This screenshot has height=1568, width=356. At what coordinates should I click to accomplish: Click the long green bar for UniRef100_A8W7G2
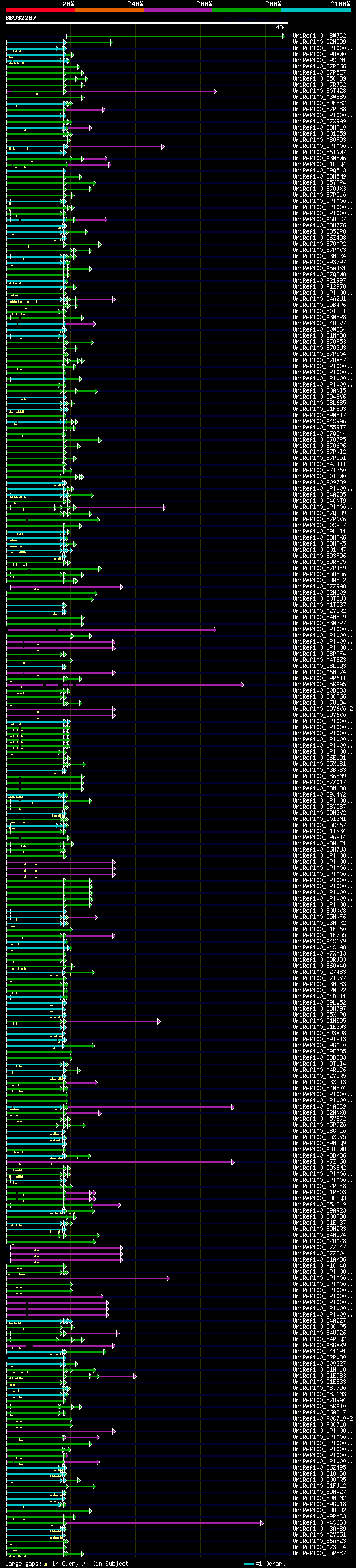point(175,36)
